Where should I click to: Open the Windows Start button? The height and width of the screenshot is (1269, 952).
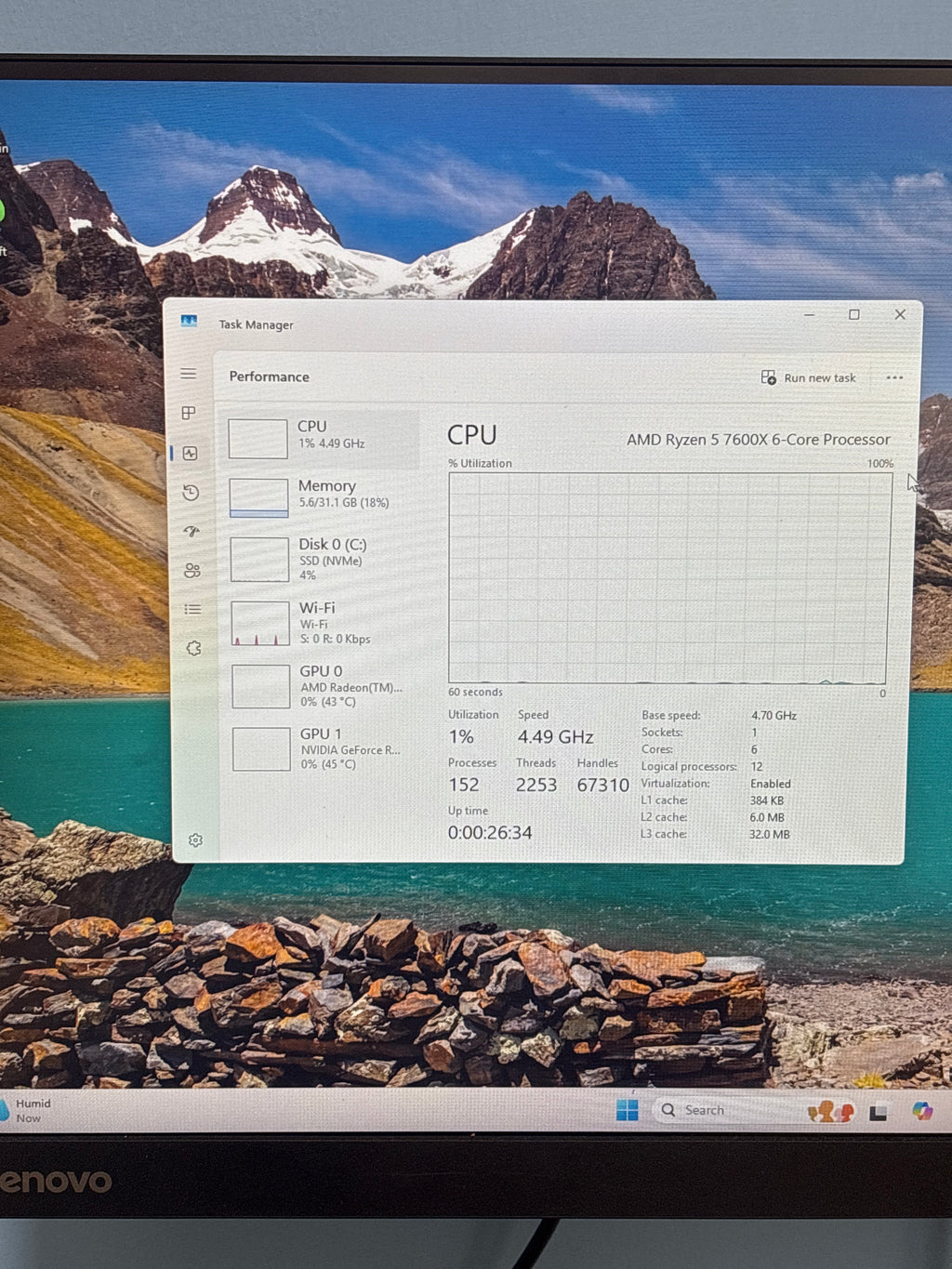(x=628, y=1110)
